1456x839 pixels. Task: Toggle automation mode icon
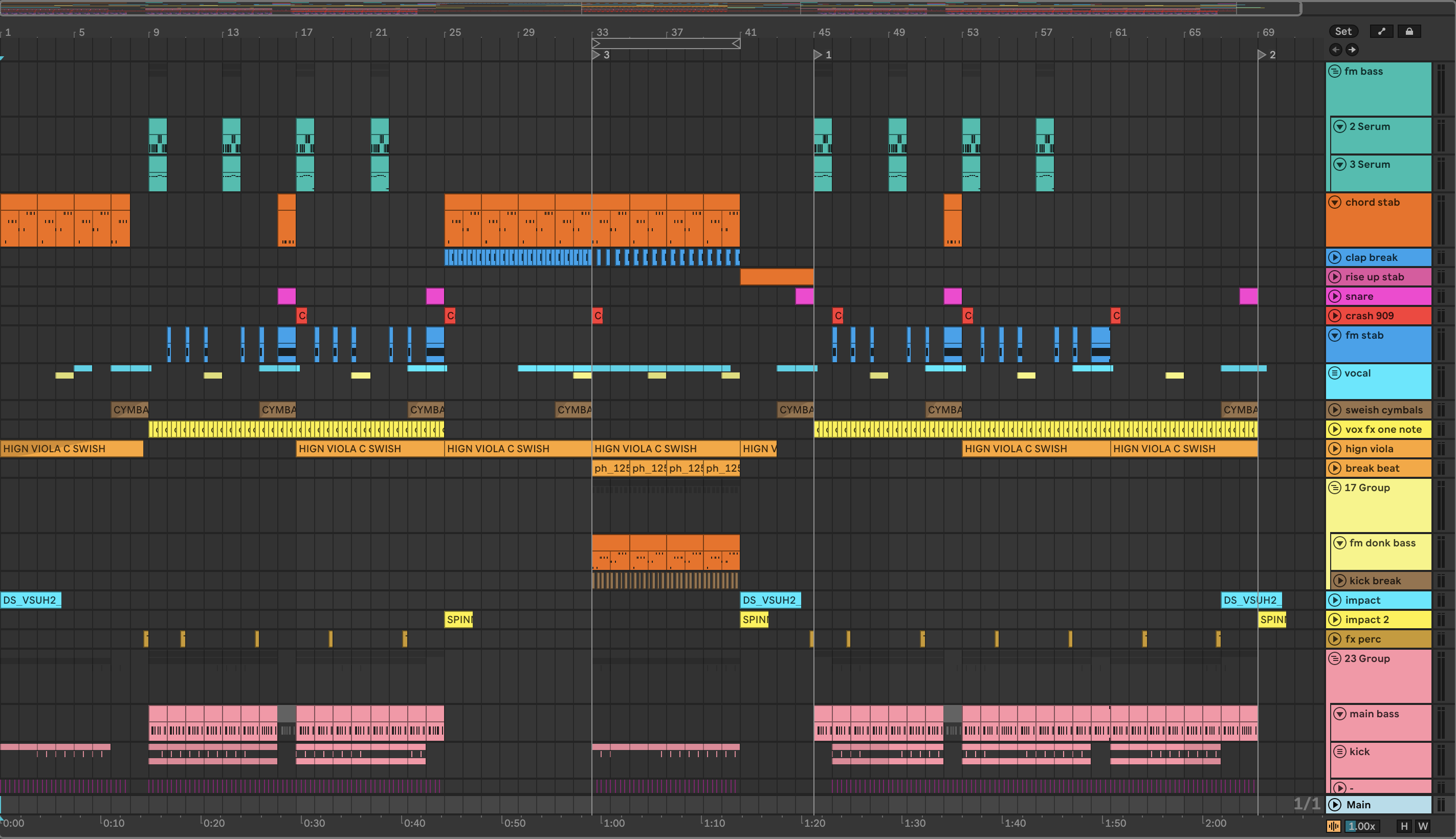(1381, 32)
